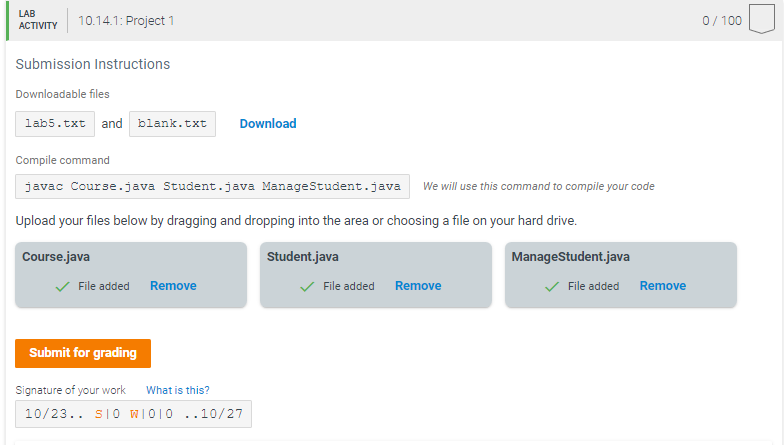Select the javac compile command box
The image size is (784, 445).
[x=212, y=186]
